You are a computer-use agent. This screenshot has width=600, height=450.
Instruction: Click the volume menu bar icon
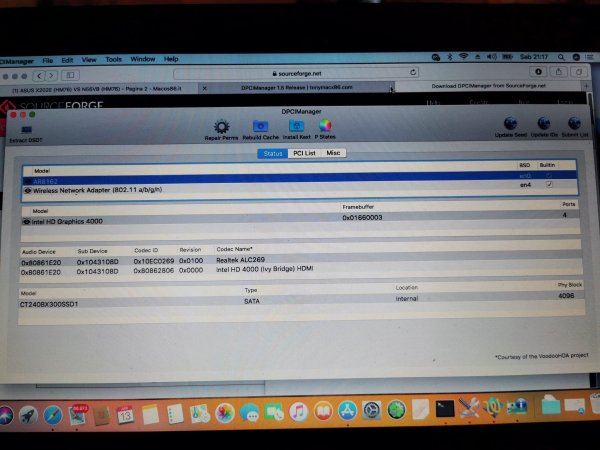[x=491, y=57]
